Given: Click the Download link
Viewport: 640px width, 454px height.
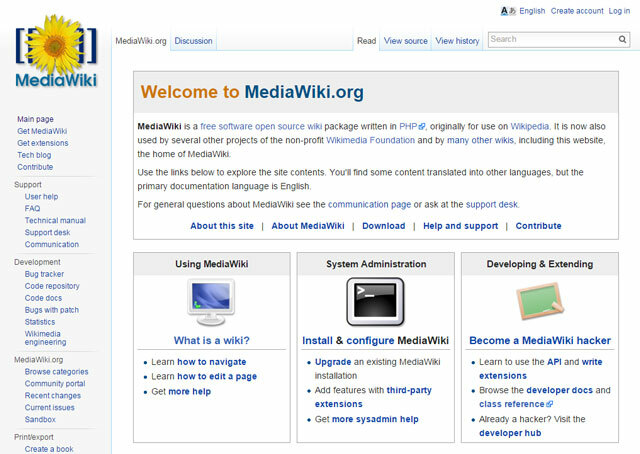Looking at the screenshot, I should click(384, 226).
